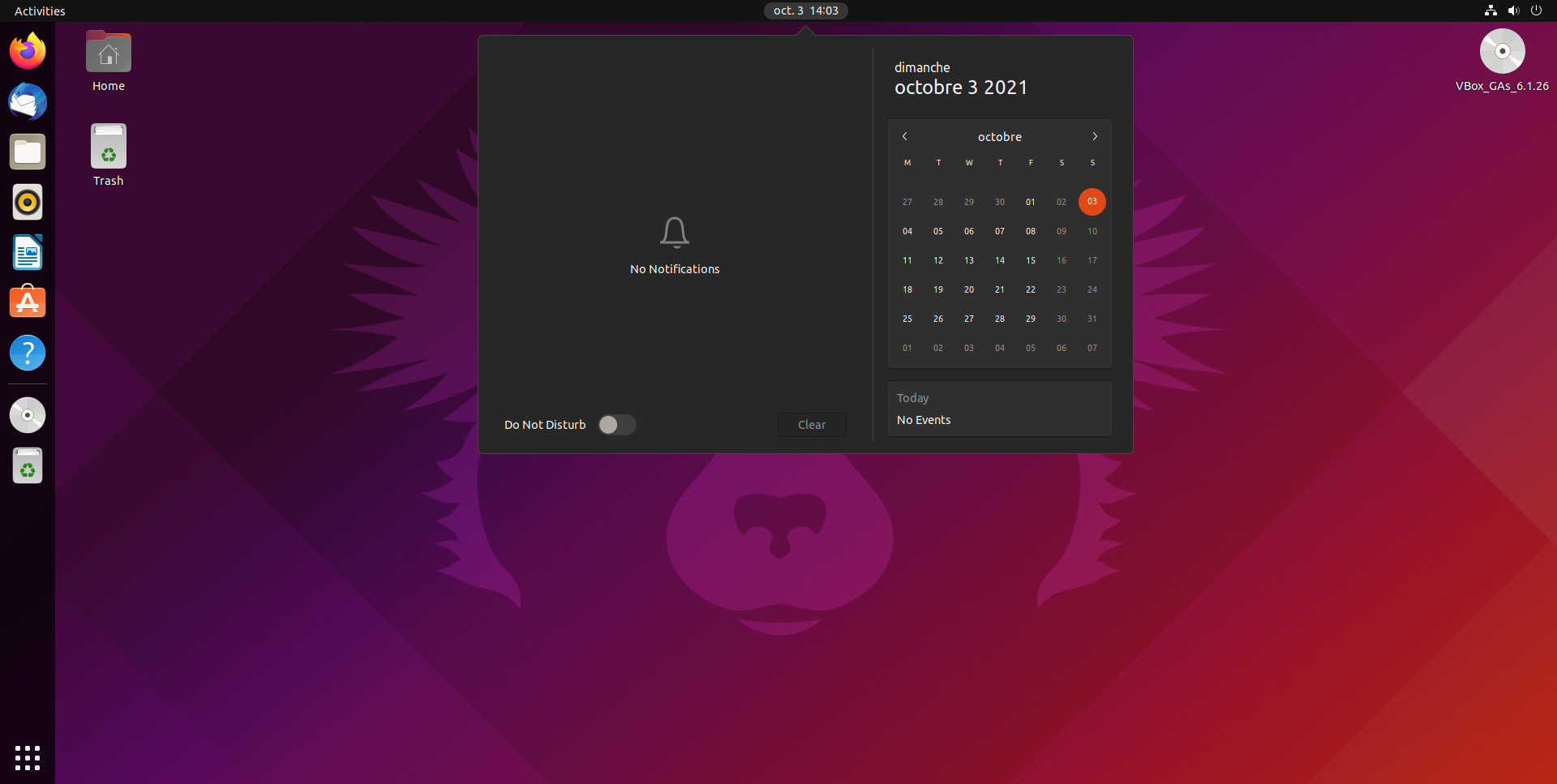Image resolution: width=1557 pixels, height=784 pixels.
Task: Open LibreOffice Writer from the dock
Action: [28, 252]
